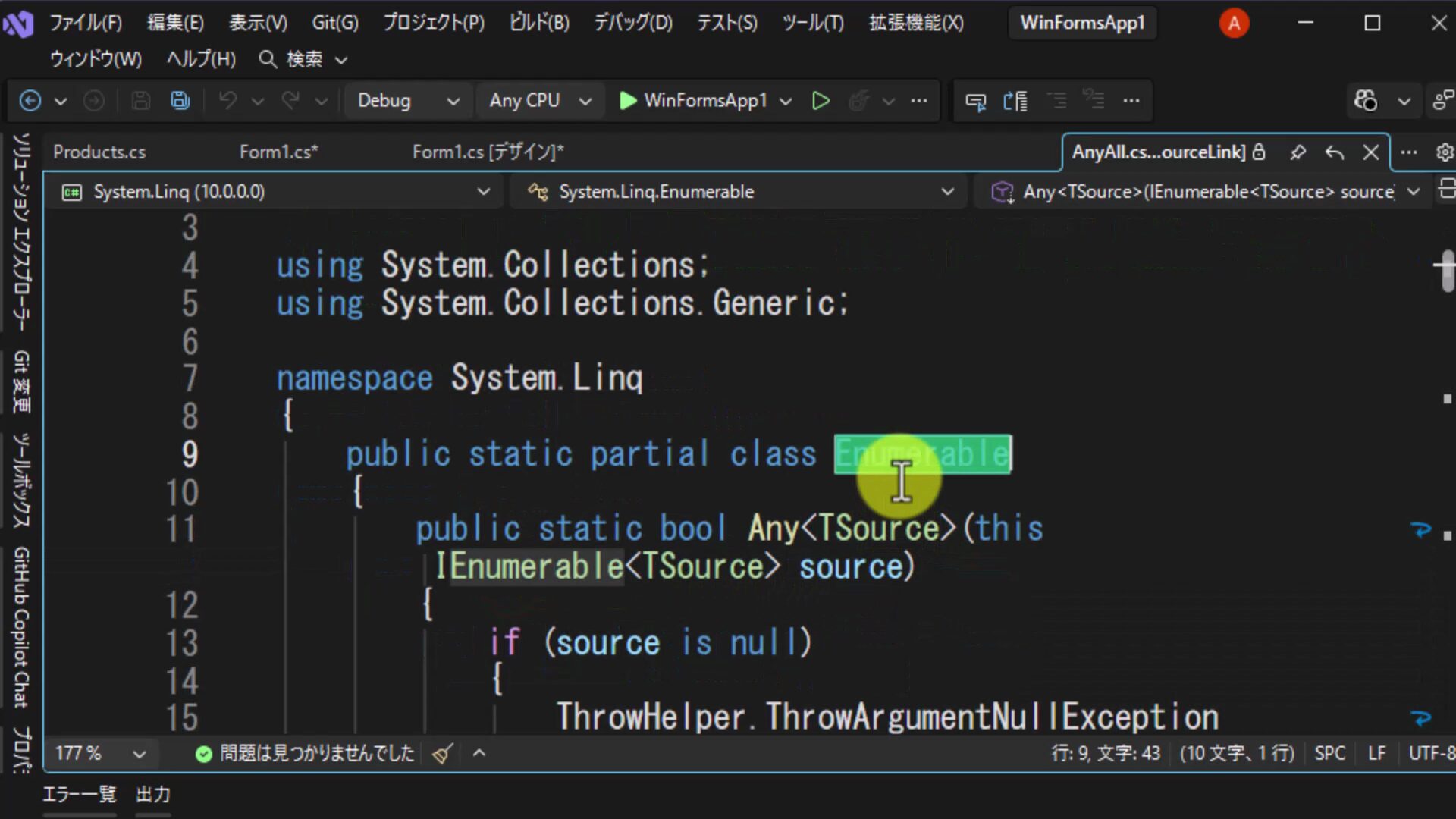This screenshot has height=819, width=1456.
Task: Expand the WinFormsApp1 startup target dropdown arrow
Action: coord(786,101)
